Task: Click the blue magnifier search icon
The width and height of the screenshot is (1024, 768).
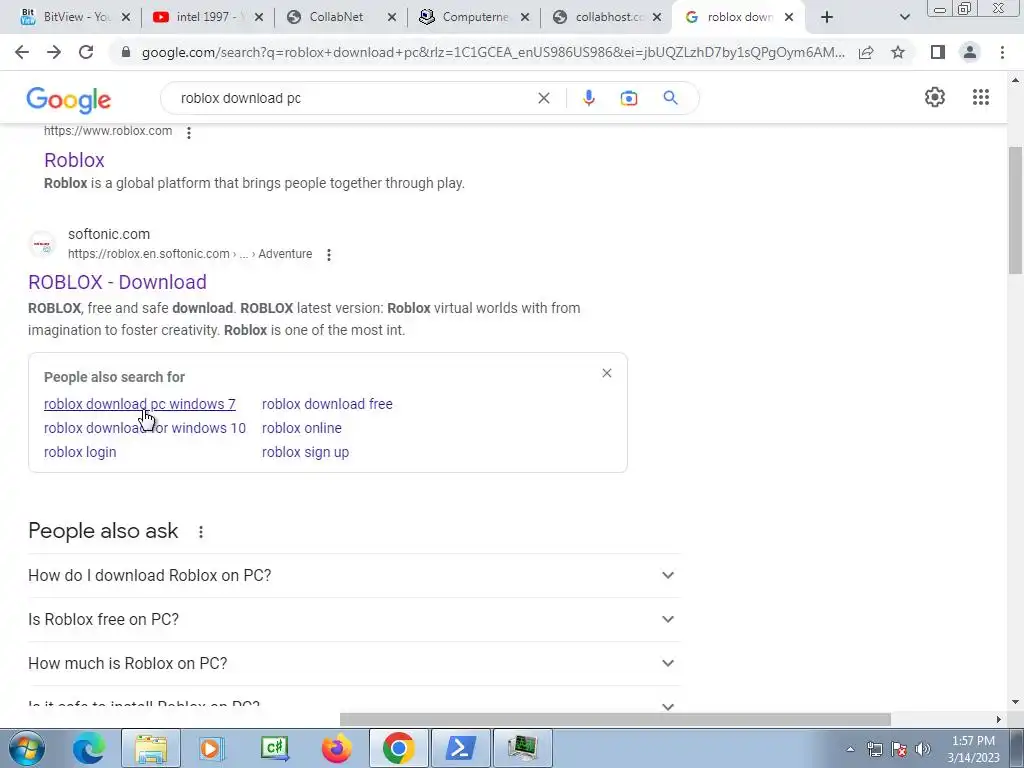Action: pyautogui.click(x=670, y=98)
